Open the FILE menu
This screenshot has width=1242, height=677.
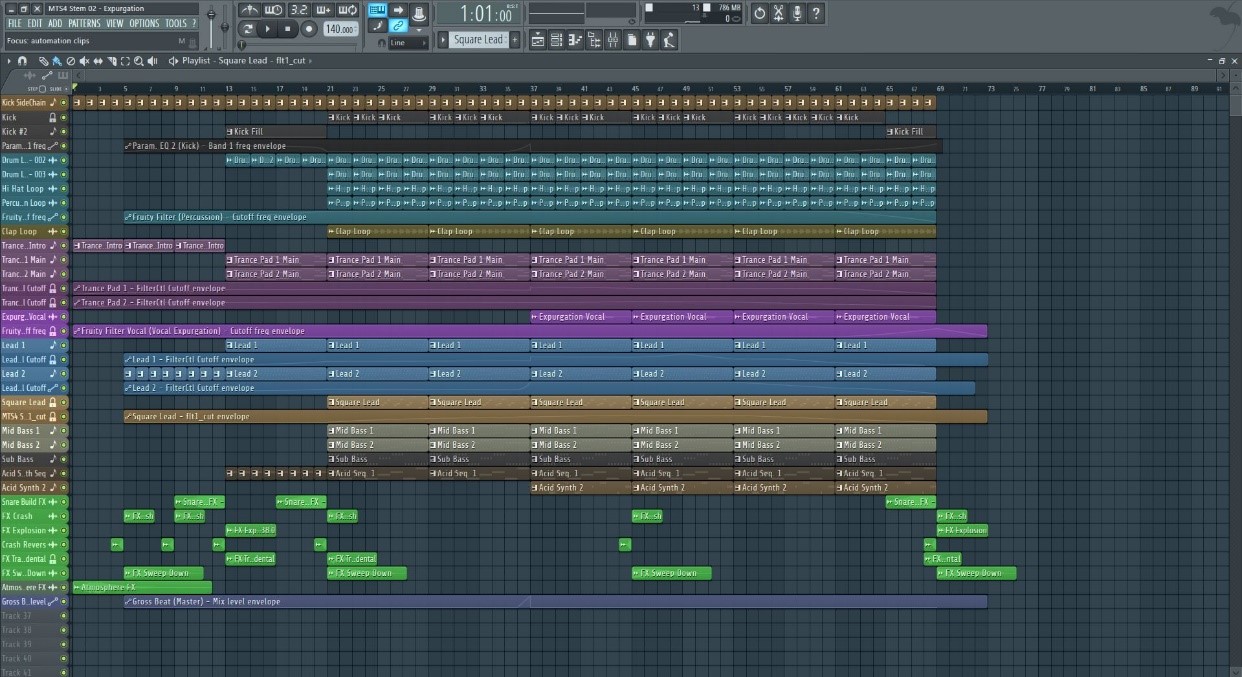pos(14,23)
